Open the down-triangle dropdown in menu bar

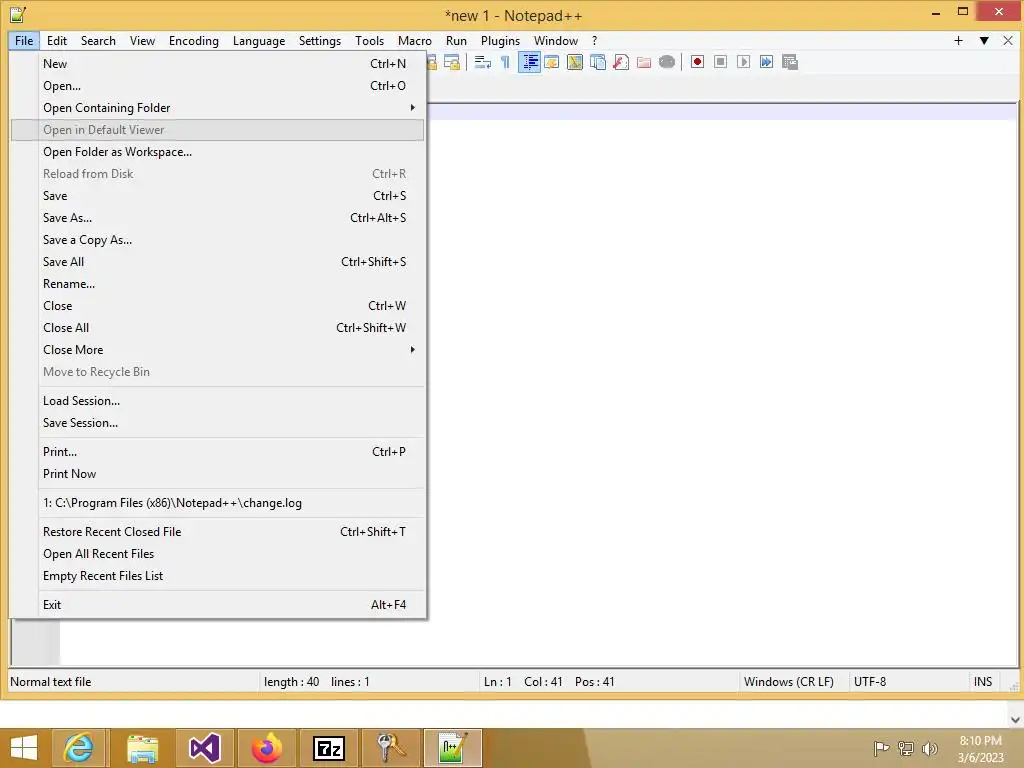click(984, 40)
